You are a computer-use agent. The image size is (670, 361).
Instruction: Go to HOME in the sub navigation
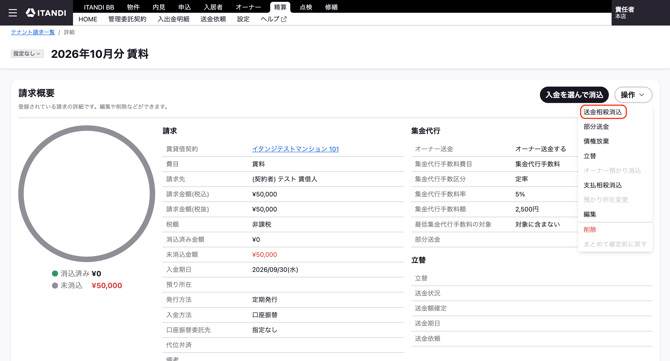(88, 19)
